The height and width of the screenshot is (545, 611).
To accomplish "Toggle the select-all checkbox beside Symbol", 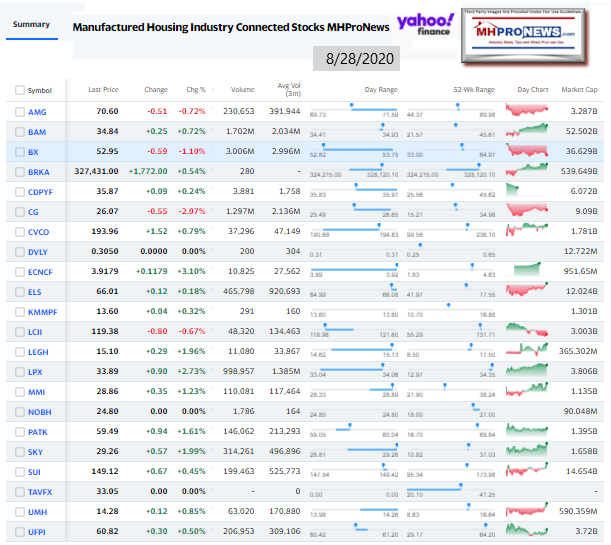I will [x=20, y=90].
